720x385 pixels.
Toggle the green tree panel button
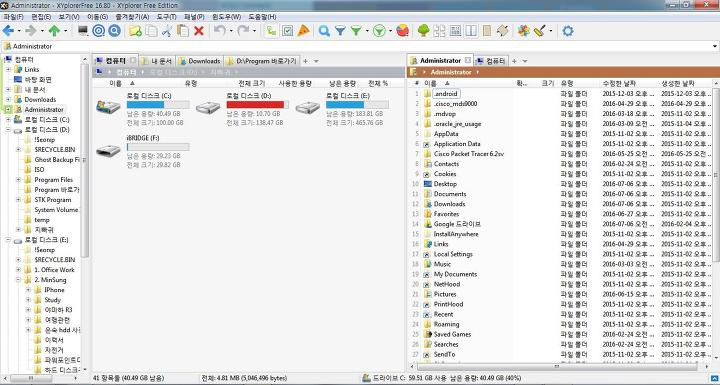(x=423, y=31)
